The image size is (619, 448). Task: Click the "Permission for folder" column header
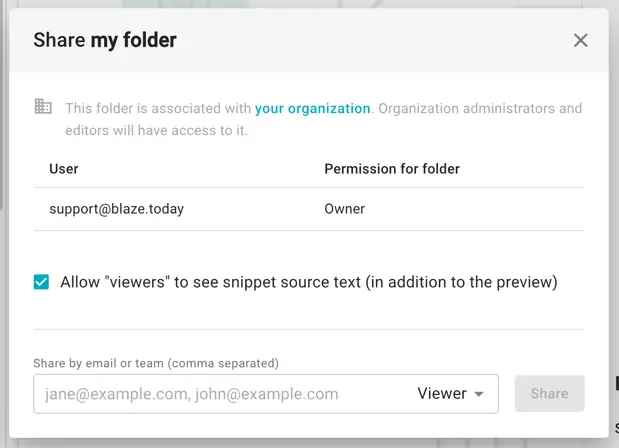[x=392, y=169]
